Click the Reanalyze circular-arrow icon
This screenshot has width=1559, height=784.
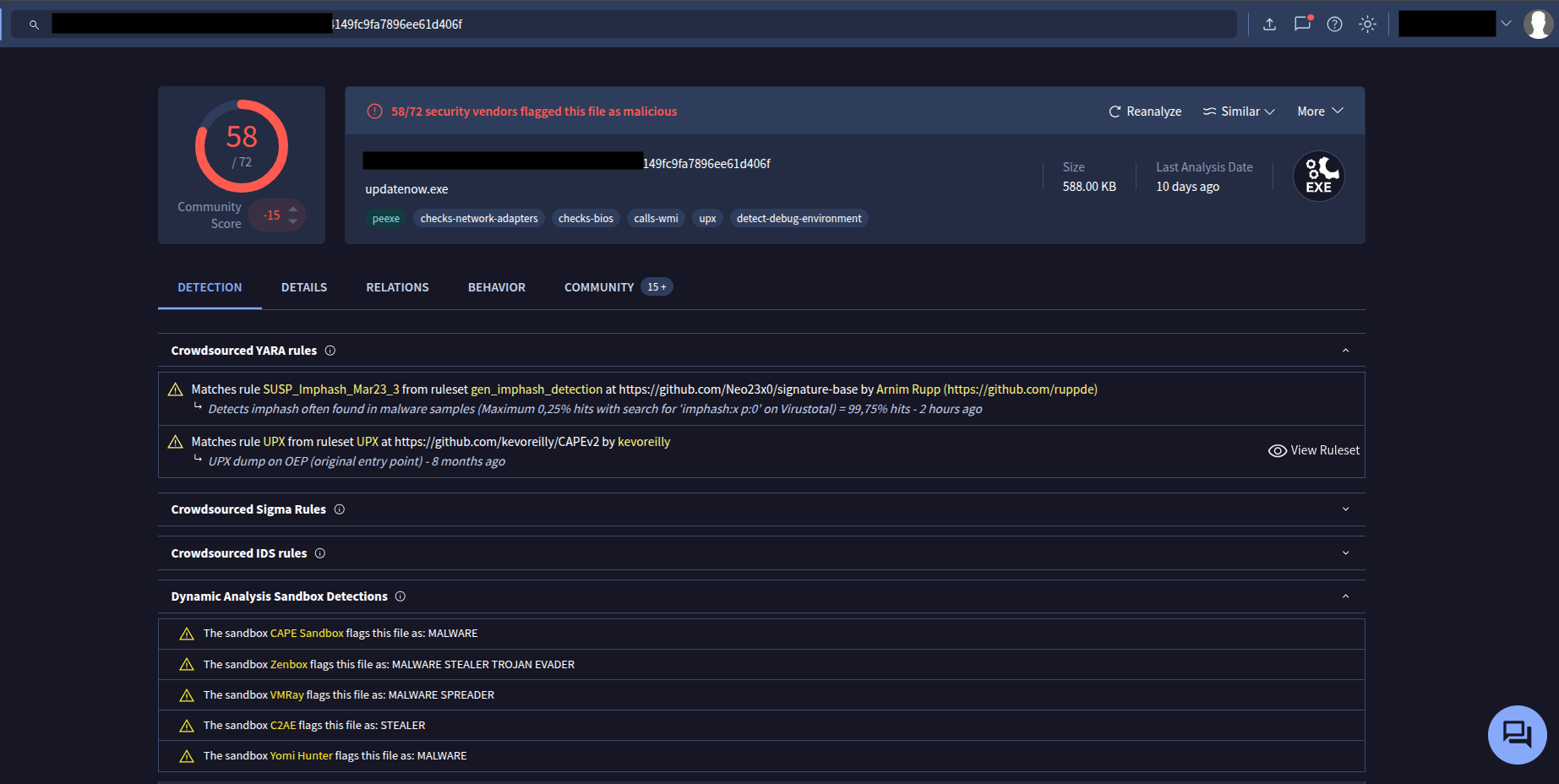[x=1115, y=111]
